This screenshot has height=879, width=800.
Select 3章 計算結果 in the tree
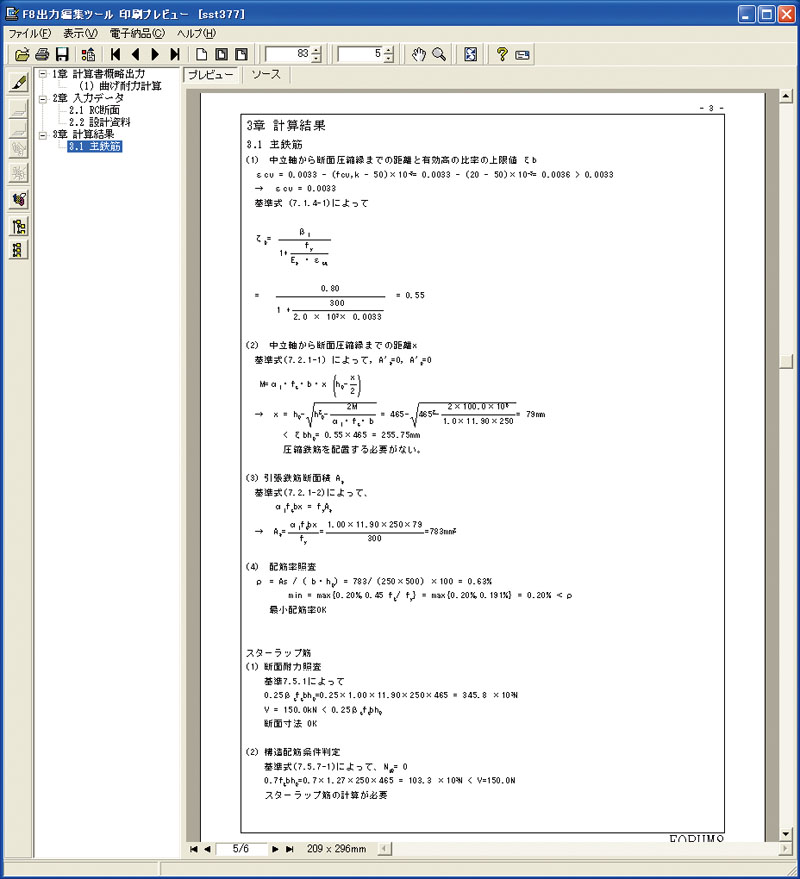[x=84, y=135]
